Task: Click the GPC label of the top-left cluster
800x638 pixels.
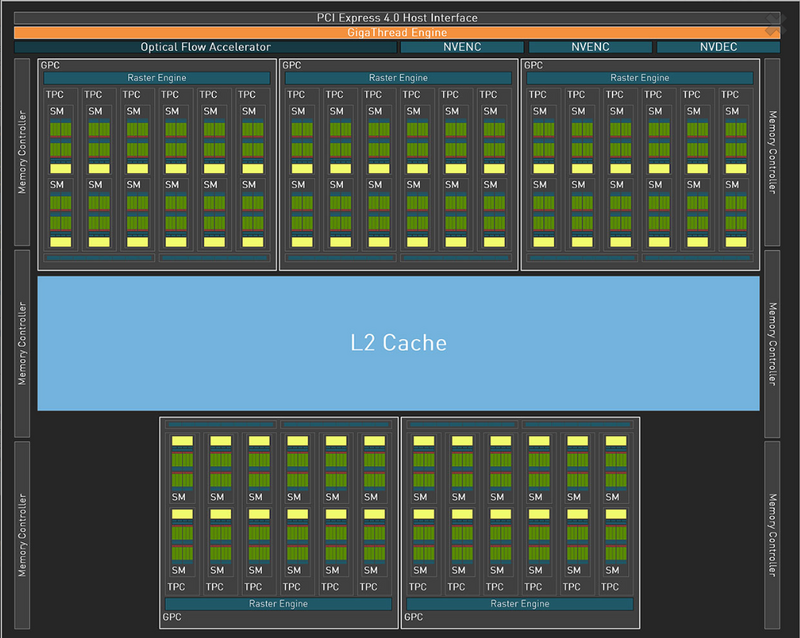Action: [50, 65]
